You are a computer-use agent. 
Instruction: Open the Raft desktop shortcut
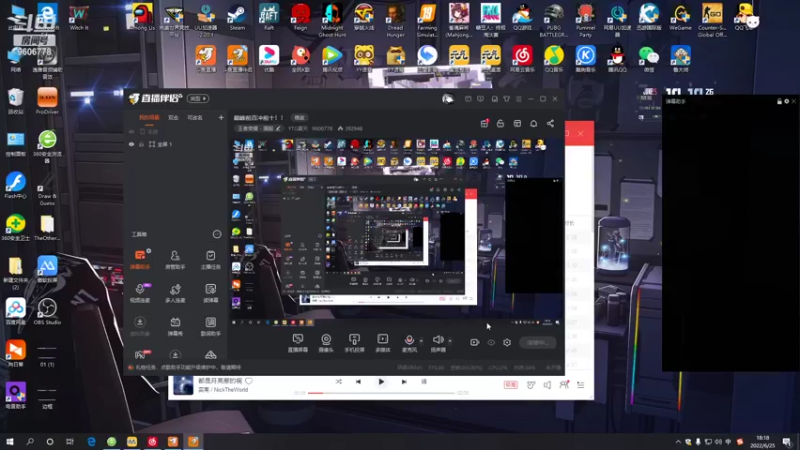[x=269, y=17]
